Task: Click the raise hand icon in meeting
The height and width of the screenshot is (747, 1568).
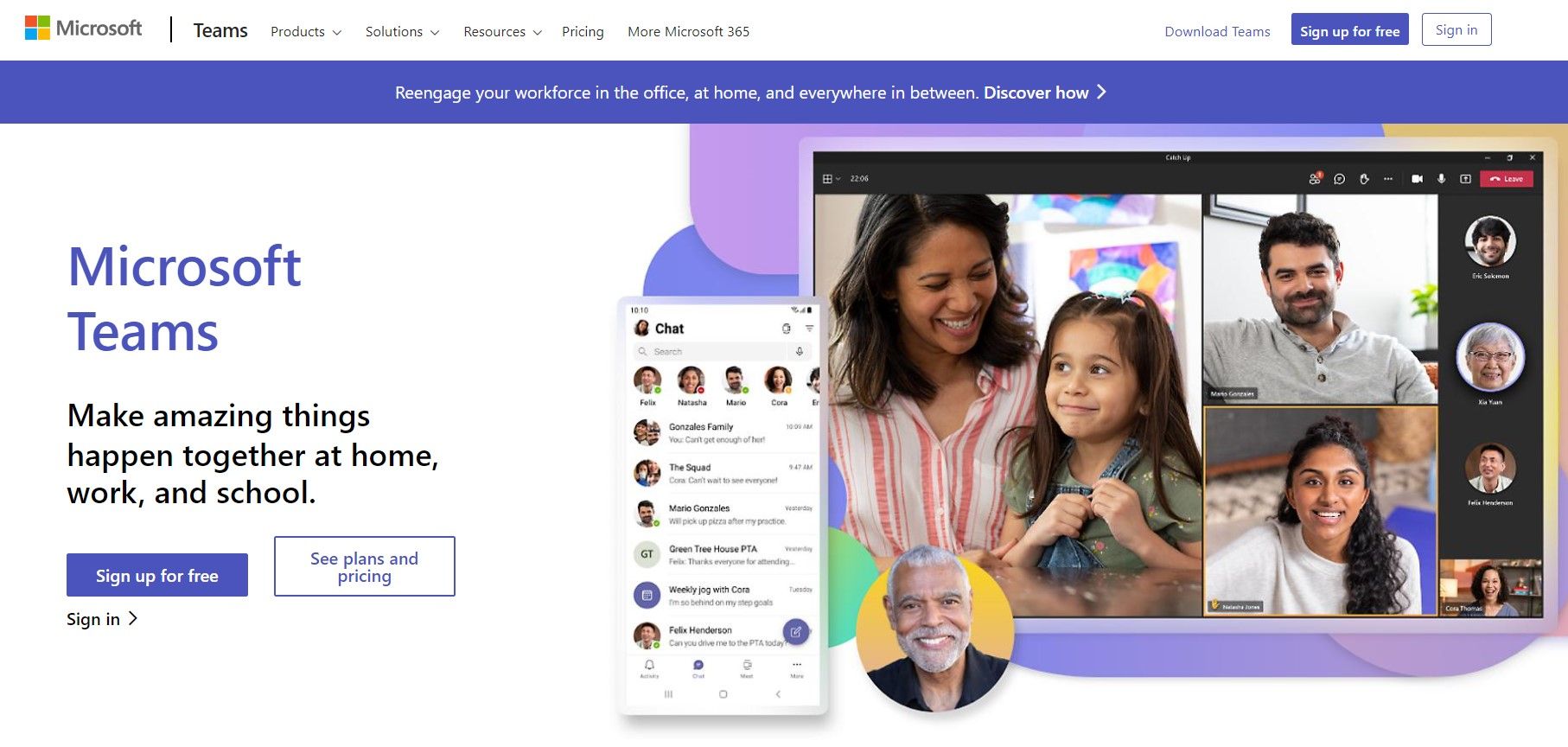Action: (x=1364, y=179)
